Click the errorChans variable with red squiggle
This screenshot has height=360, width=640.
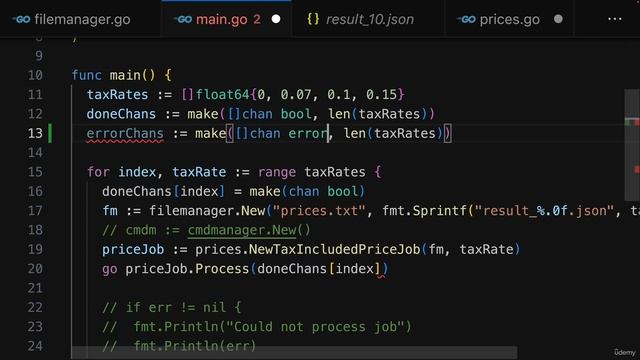125,133
